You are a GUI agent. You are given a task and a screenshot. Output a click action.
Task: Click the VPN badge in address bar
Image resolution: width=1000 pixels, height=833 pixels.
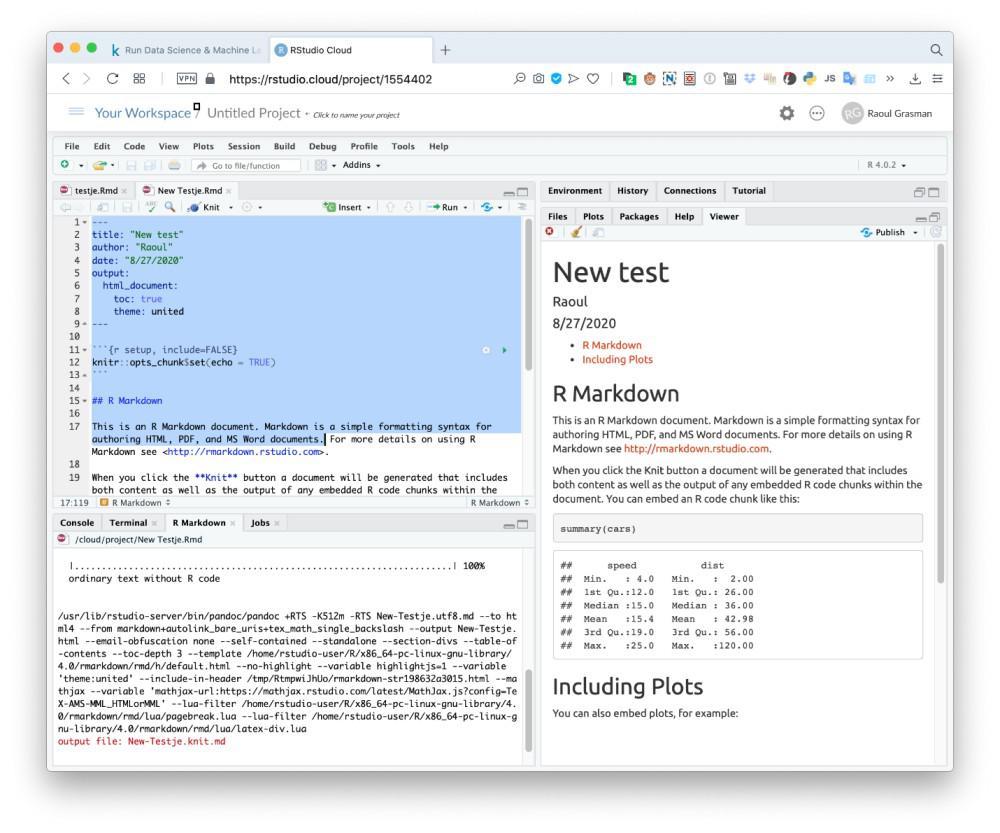[x=187, y=78]
